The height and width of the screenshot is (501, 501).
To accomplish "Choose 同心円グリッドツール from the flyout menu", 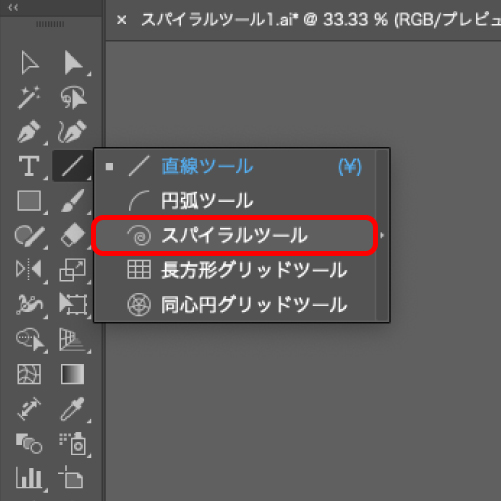I will 235,305.
